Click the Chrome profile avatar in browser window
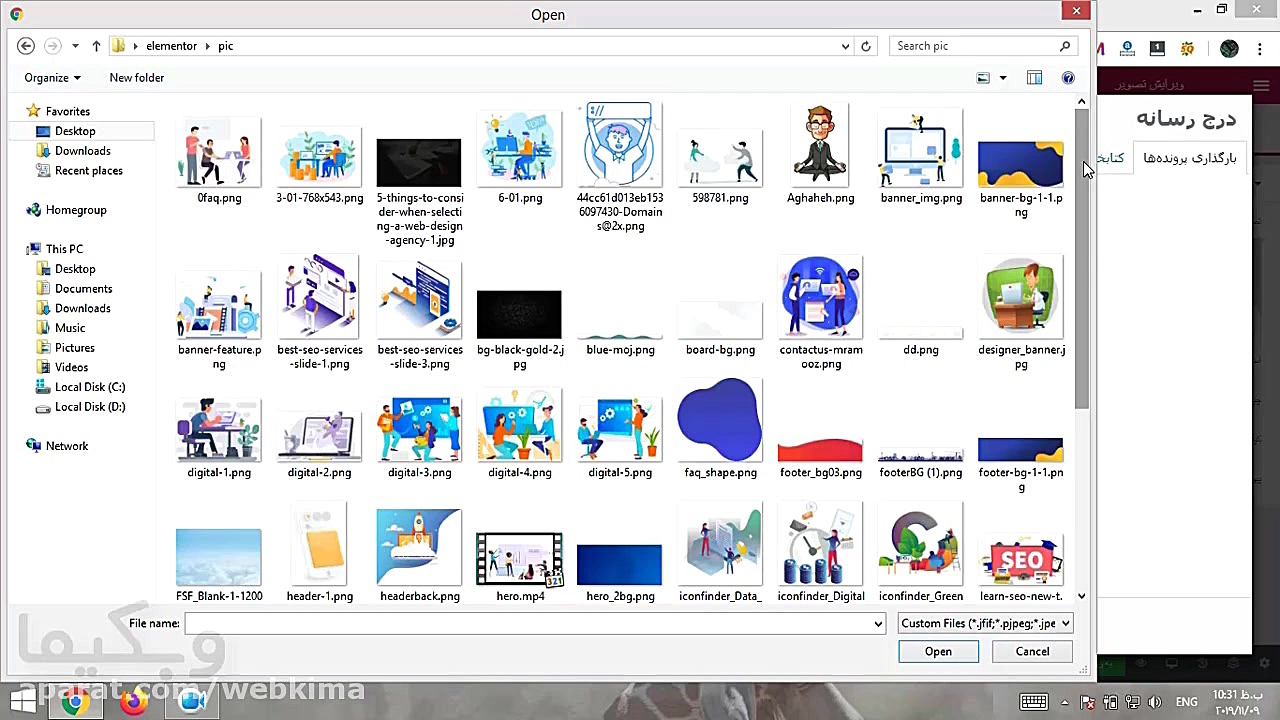The image size is (1280, 720). click(1229, 49)
